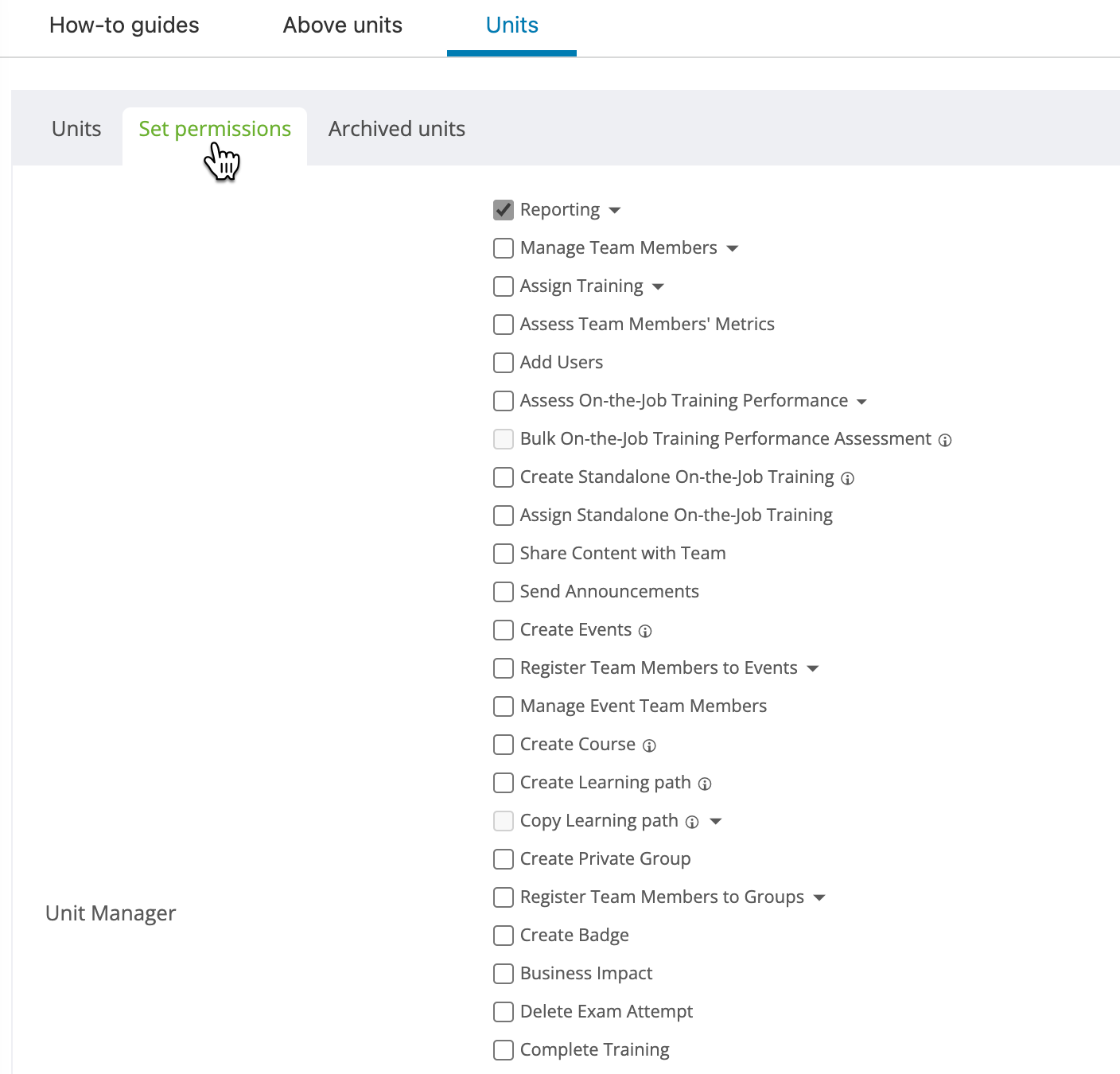Expand Manage Team Members dropdown arrow
The height and width of the screenshot is (1074, 1120).
(x=733, y=249)
